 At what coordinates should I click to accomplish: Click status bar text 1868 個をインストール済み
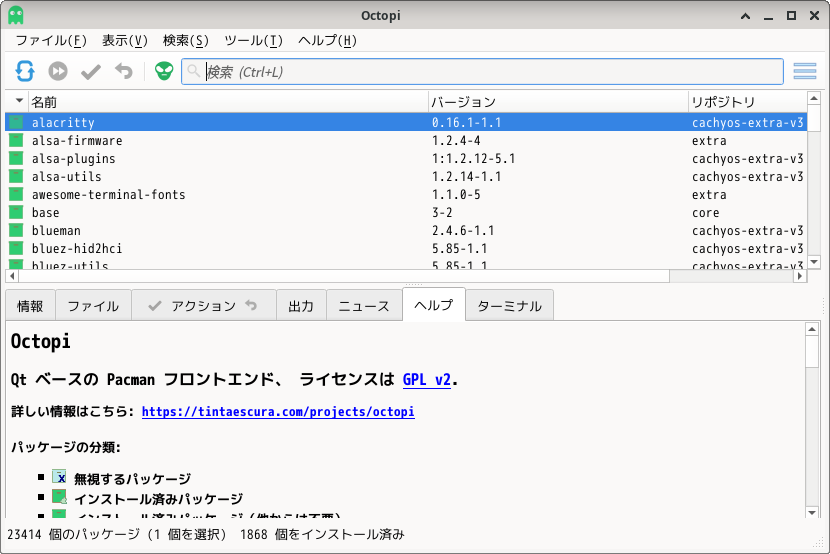pyautogui.click(x=322, y=534)
